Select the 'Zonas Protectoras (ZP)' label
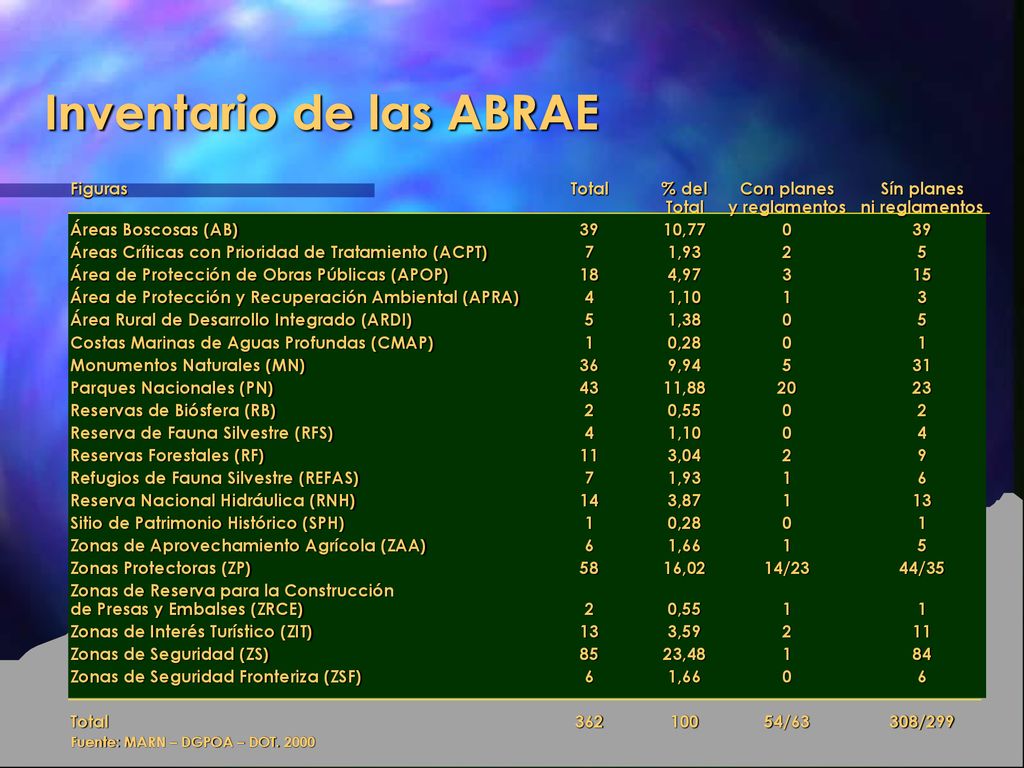The image size is (1024, 768). (x=161, y=568)
